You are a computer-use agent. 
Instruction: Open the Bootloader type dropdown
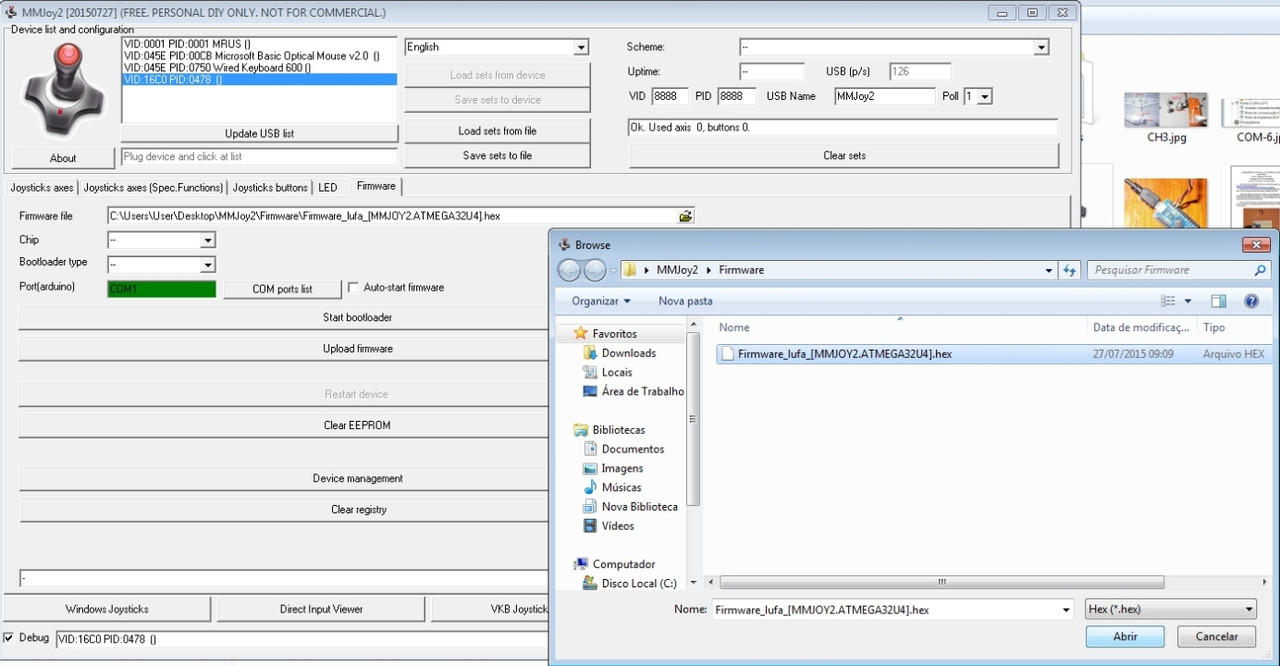pyautogui.click(x=207, y=265)
